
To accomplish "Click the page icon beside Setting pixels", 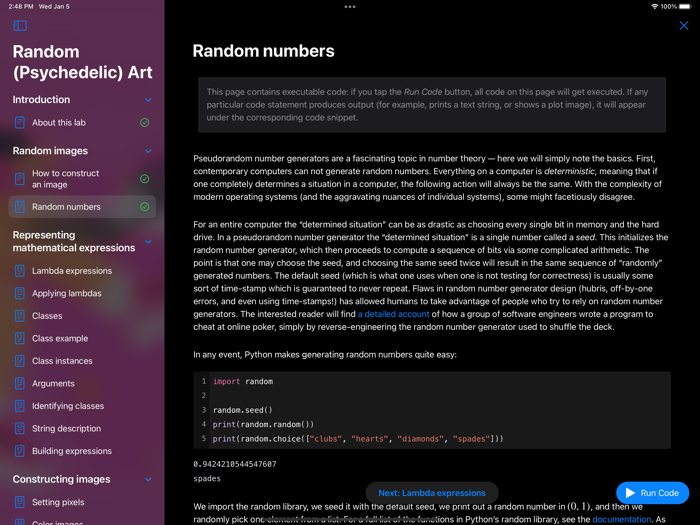I will point(20,502).
